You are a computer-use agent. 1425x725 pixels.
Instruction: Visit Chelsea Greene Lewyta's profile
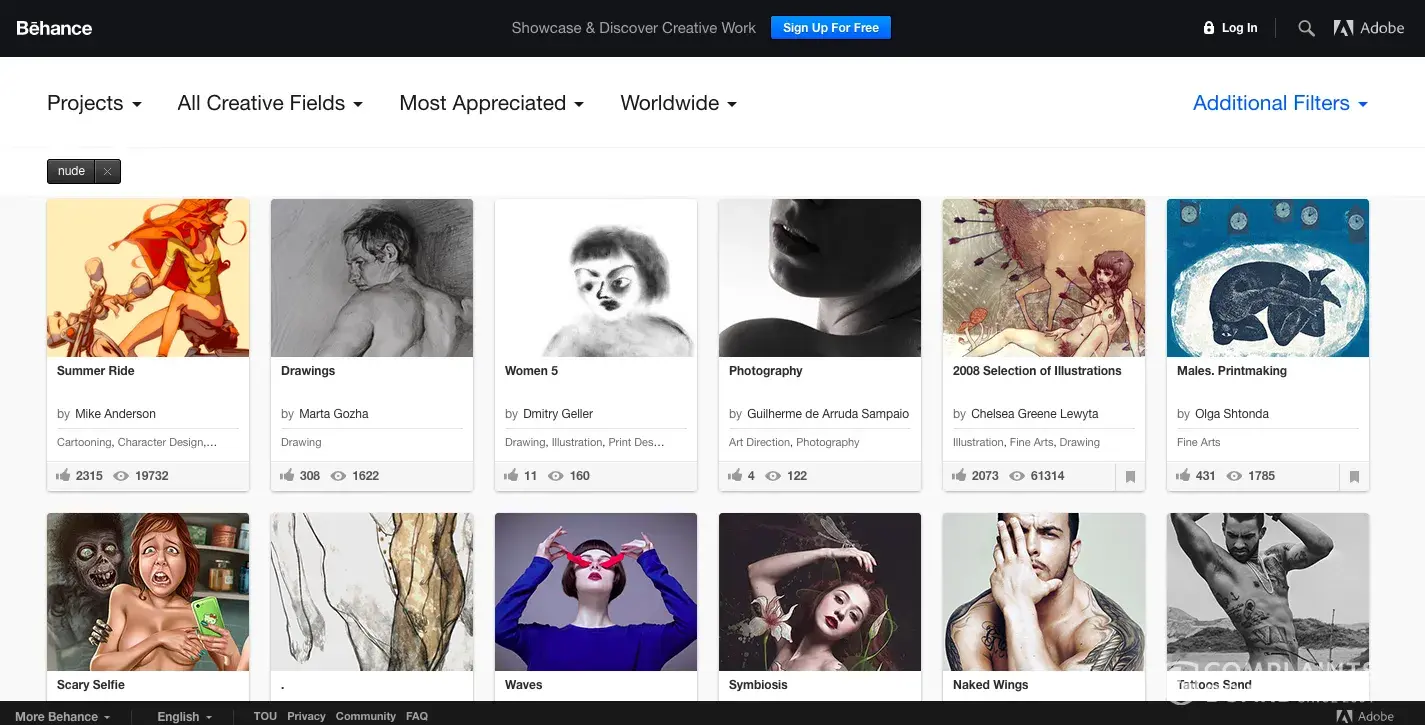[1035, 414]
